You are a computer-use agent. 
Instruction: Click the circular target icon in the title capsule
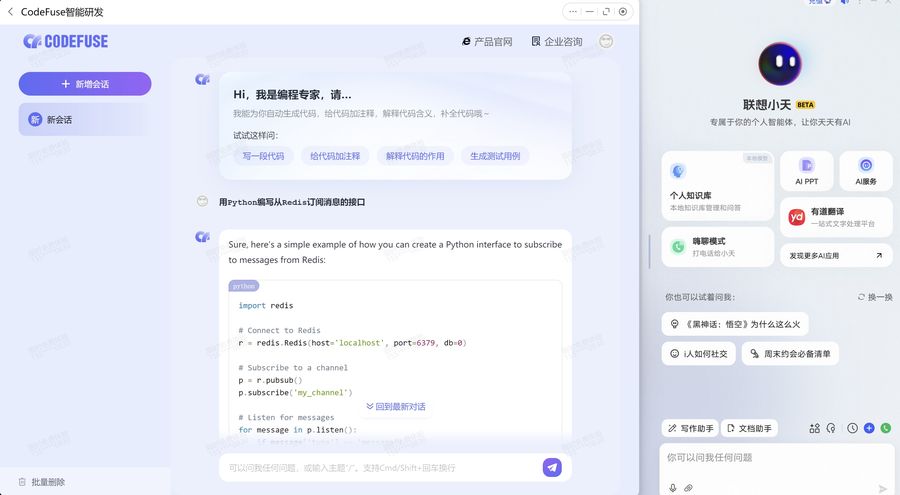623,11
